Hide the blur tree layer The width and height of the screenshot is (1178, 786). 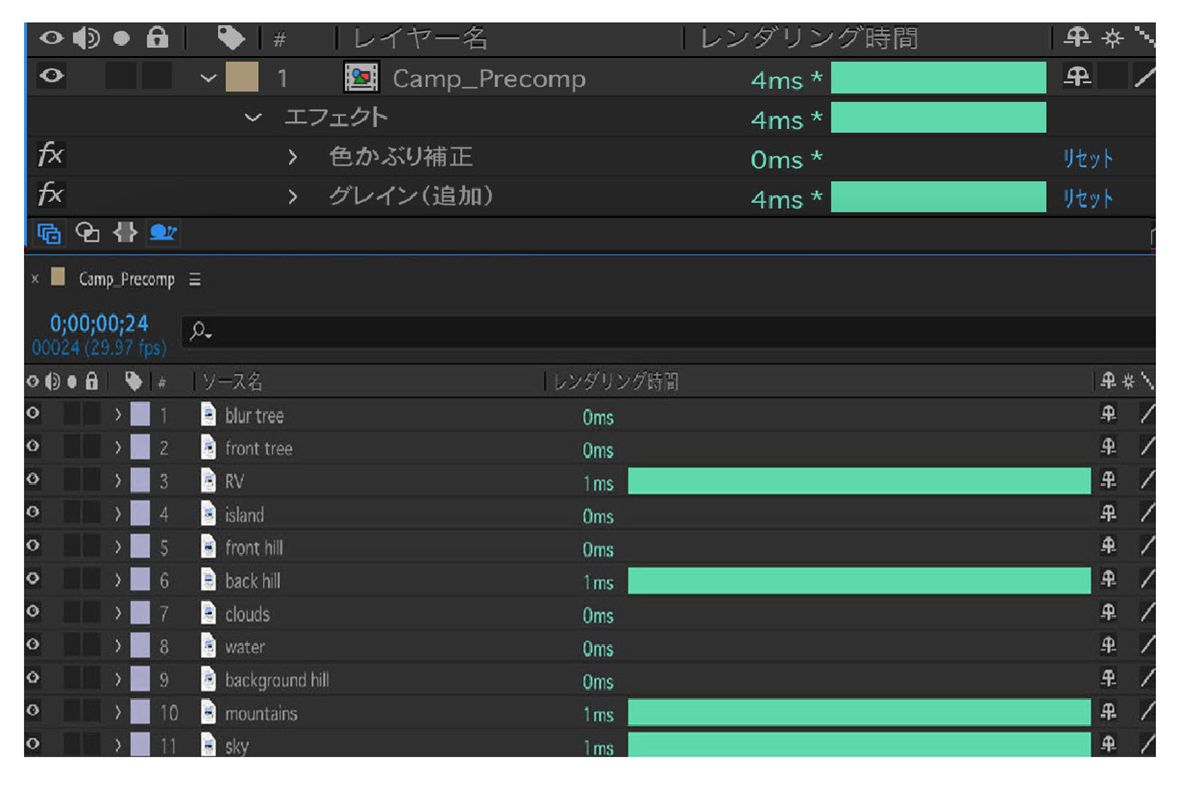(x=33, y=416)
